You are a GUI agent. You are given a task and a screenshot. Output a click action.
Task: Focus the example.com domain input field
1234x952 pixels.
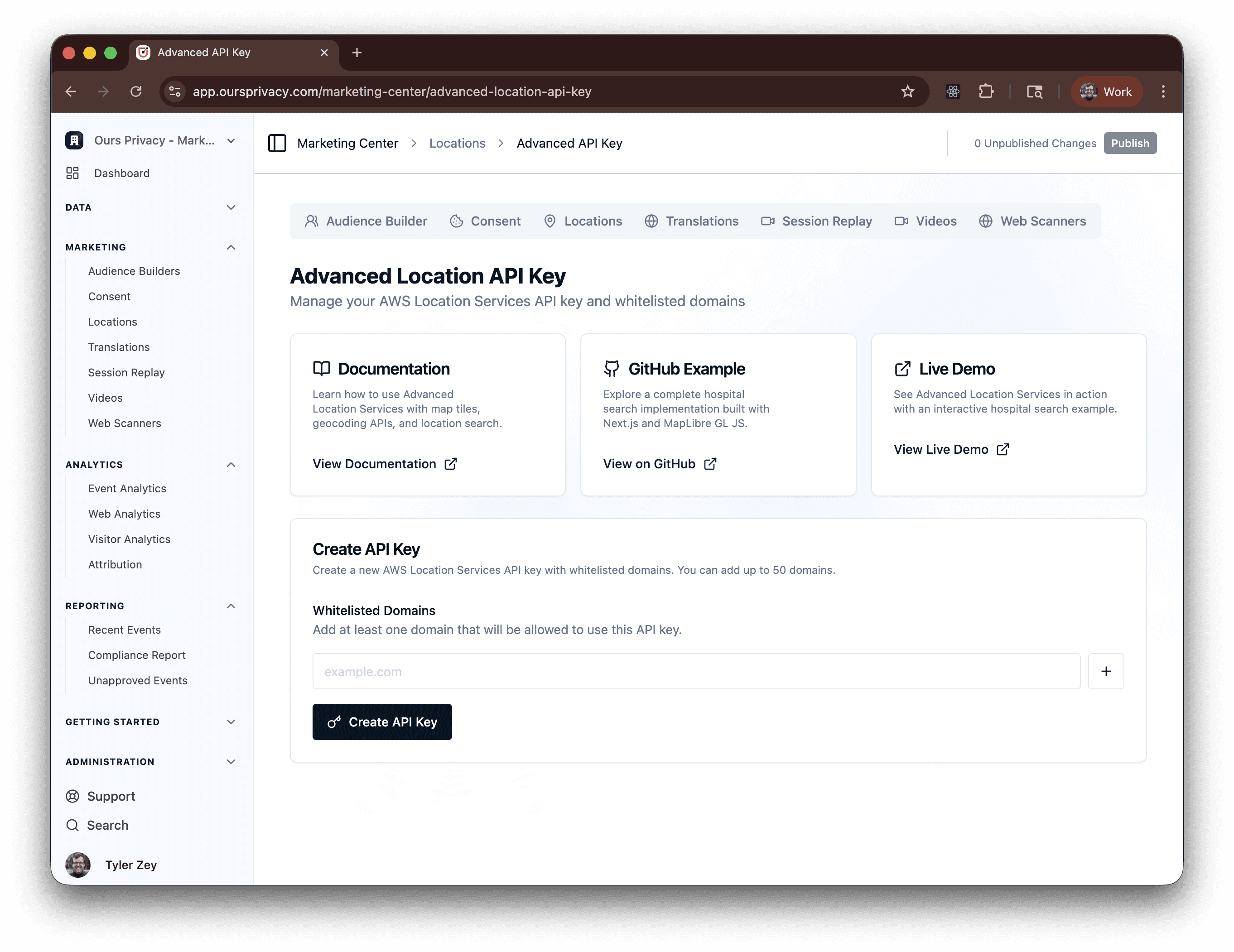pos(695,671)
